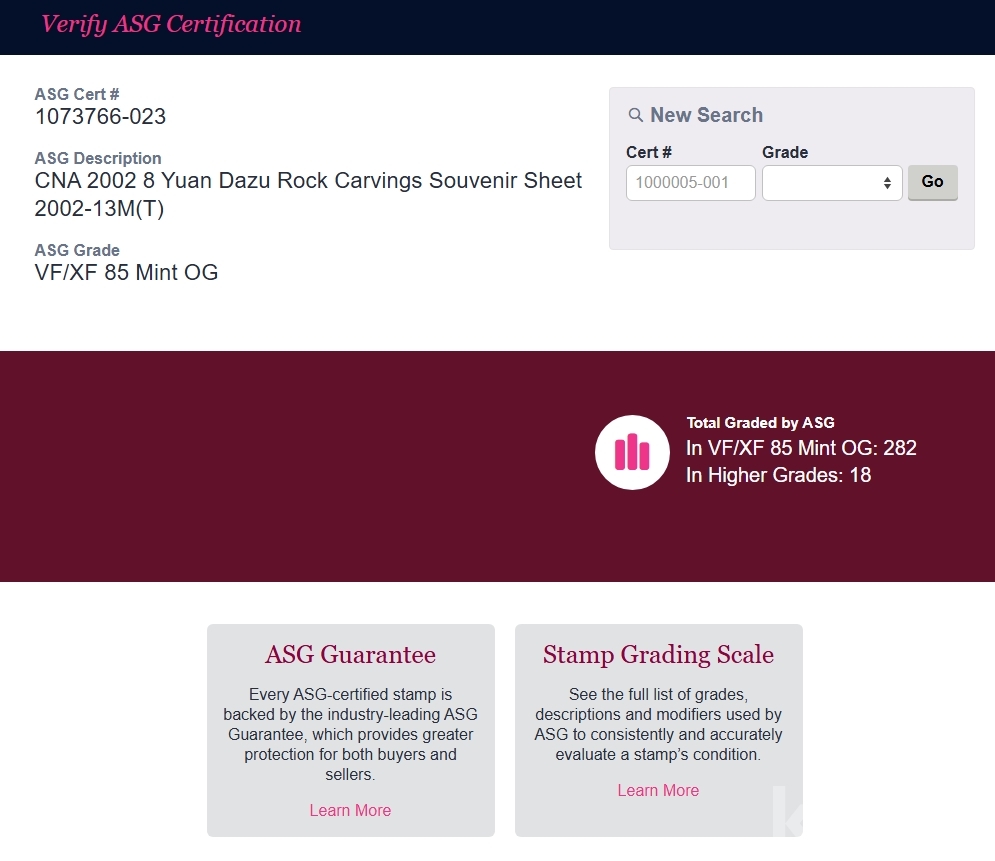Open Learn More under ASG Guarantee
This screenshot has width=995, height=861.
click(350, 810)
